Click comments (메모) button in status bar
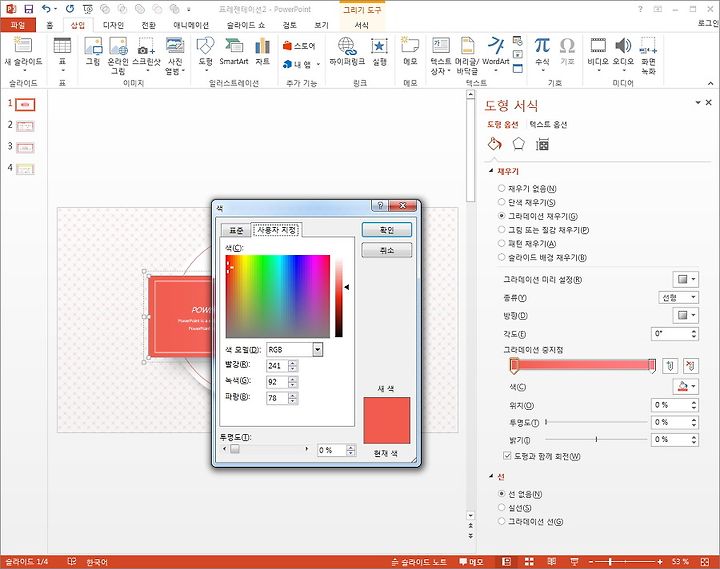Viewport: 720px width, 569px height. pyautogui.click(x=472, y=561)
